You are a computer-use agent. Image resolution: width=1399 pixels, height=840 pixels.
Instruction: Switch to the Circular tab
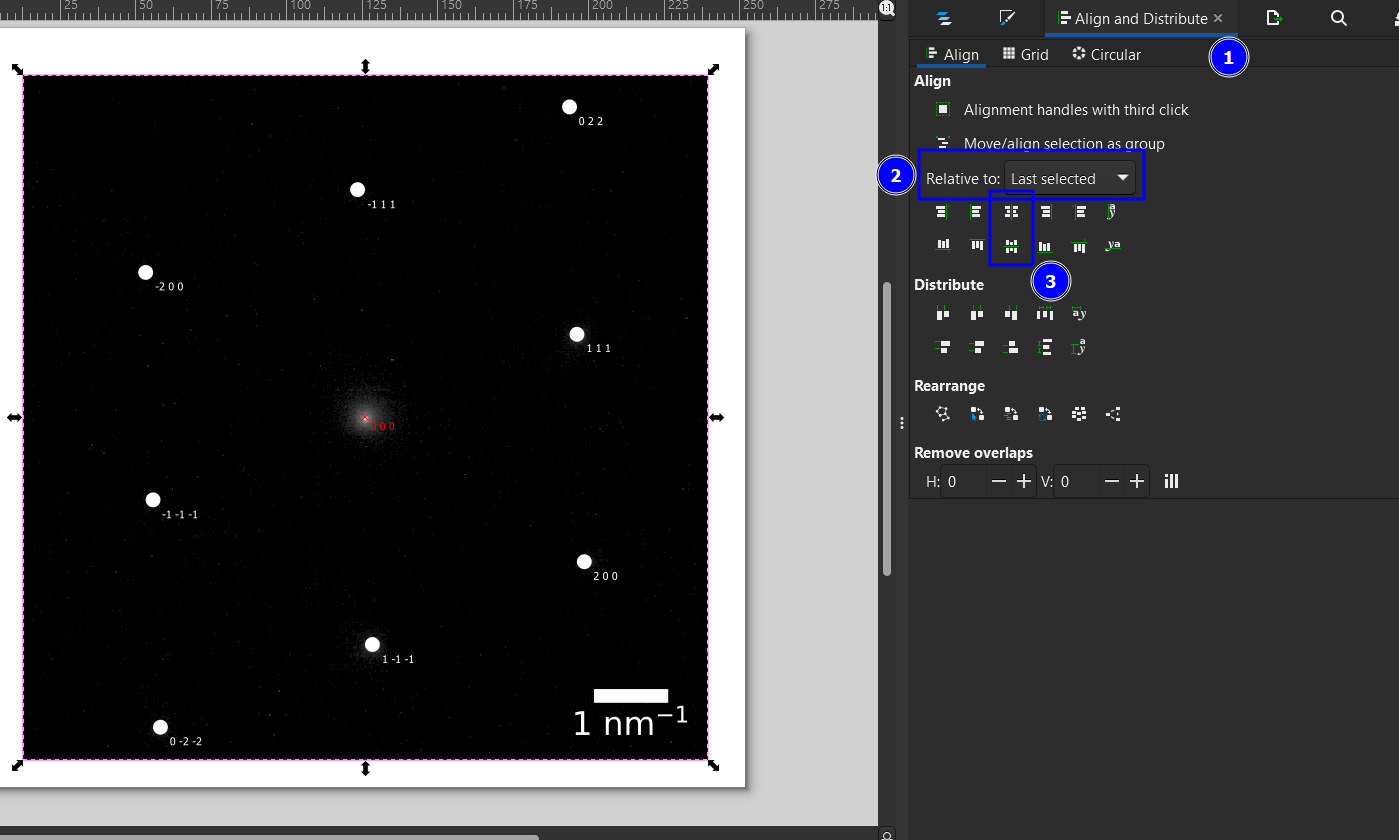point(1106,54)
